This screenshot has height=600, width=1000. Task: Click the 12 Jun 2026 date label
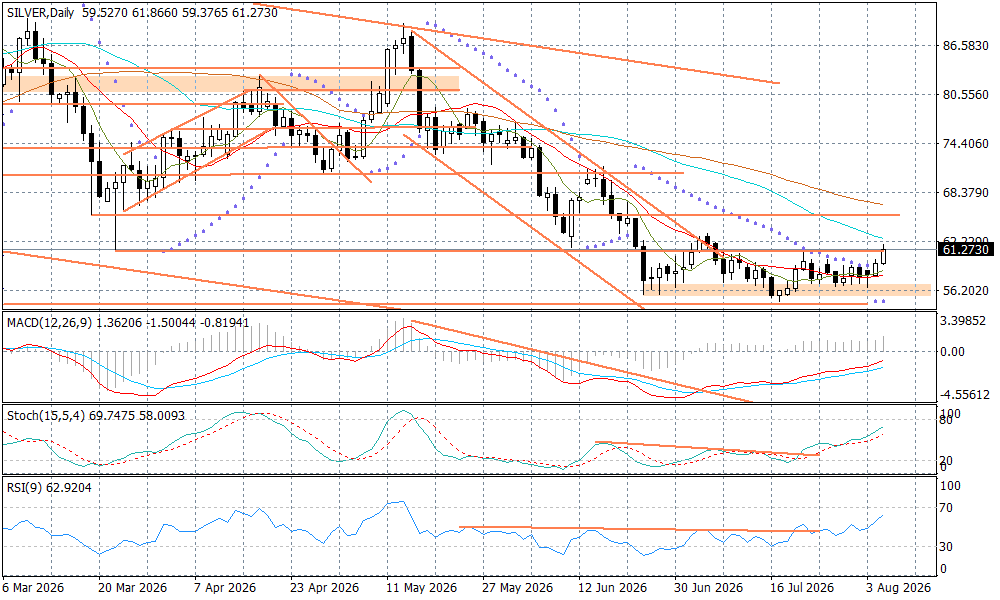tap(612, 587)
